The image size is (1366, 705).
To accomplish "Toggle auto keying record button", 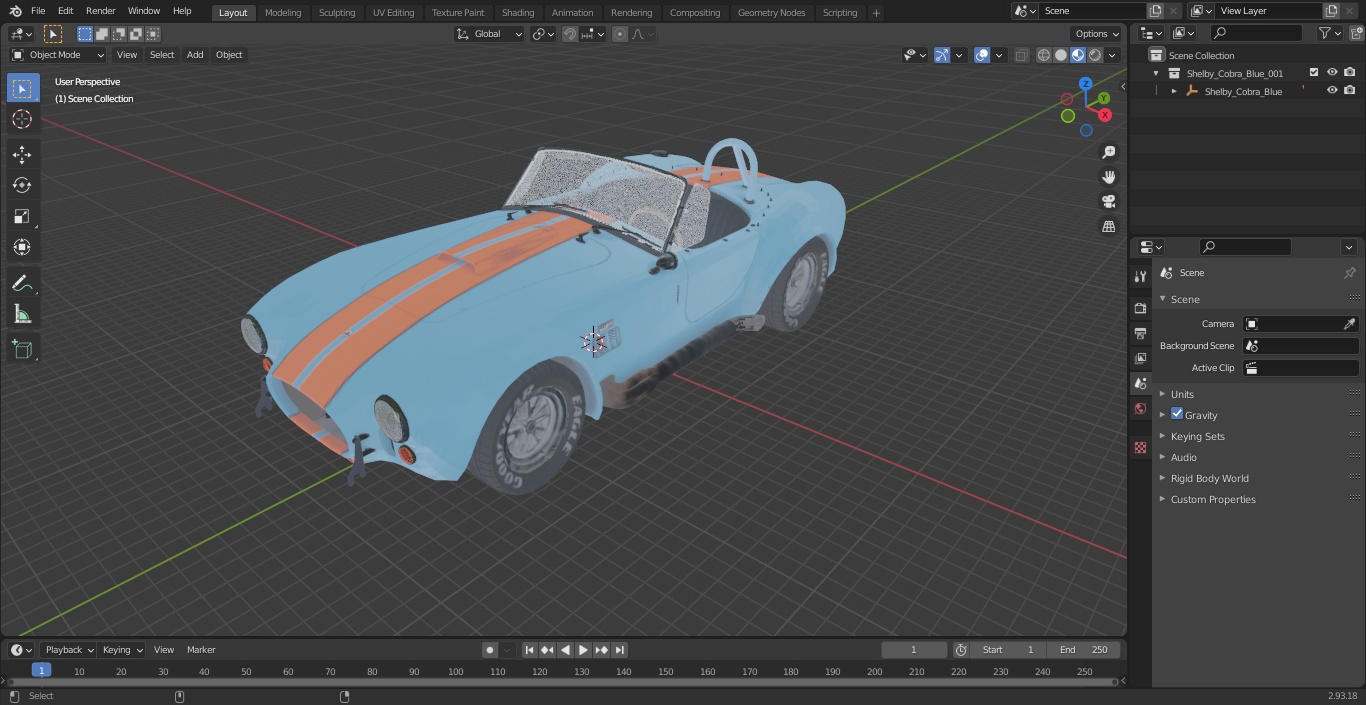I will [490, 650].
